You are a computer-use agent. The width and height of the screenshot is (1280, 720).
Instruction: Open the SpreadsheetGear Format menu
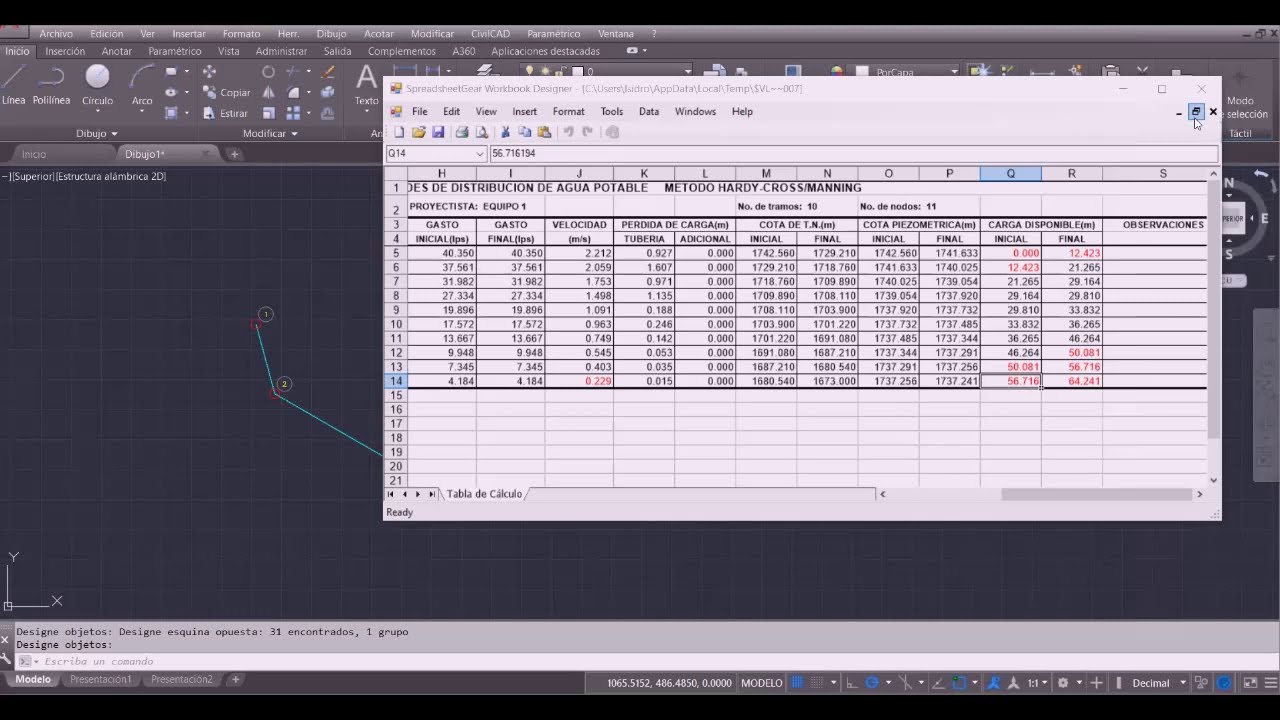click(568, 112)
